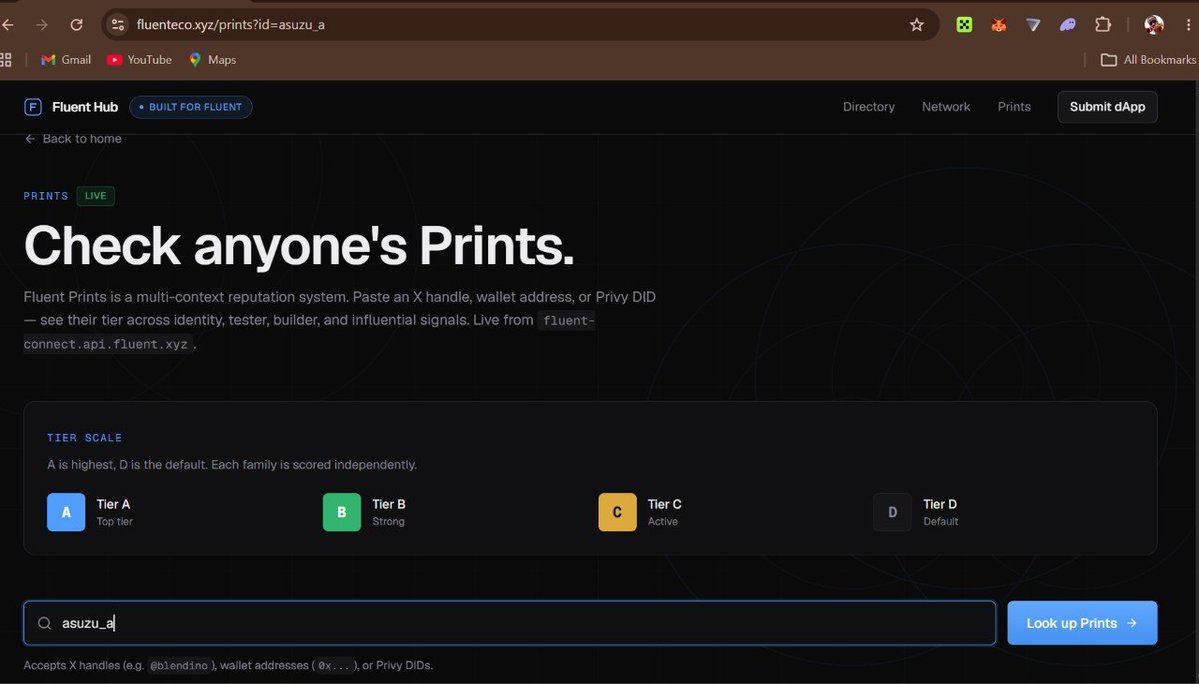Click the Fluent Hub logo icon
Image resolution: width=1199 pixels, height=684 pixels.
pyautogui.click(x=33, y=107)
